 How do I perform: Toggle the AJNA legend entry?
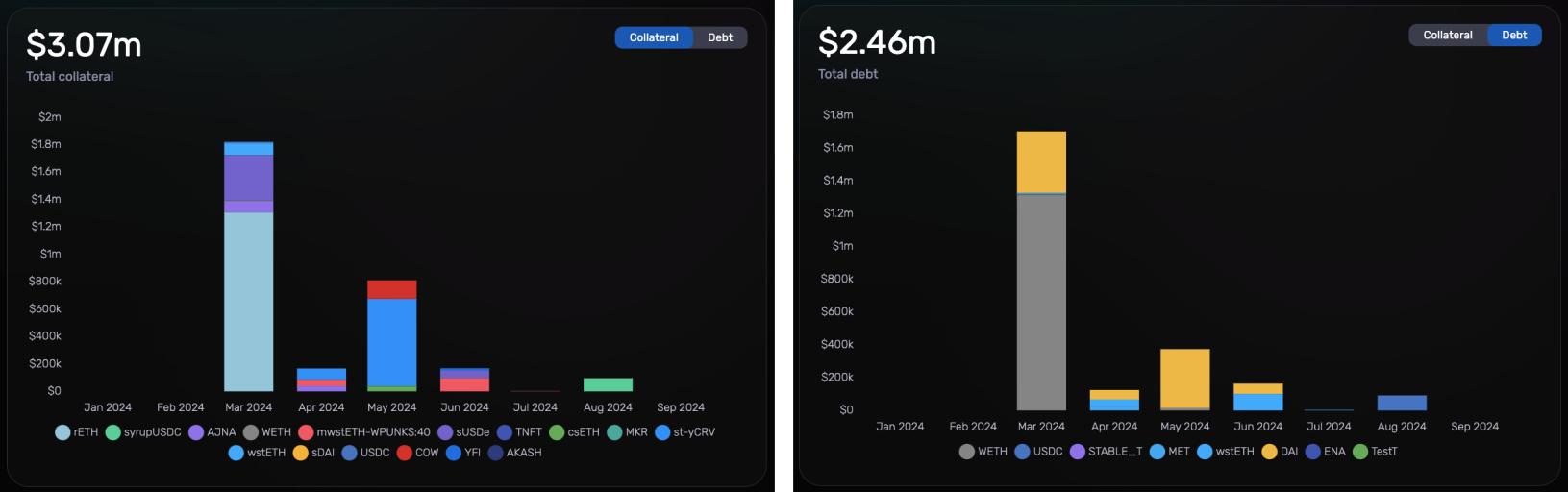pyautogui.click(x=212, y=432)
